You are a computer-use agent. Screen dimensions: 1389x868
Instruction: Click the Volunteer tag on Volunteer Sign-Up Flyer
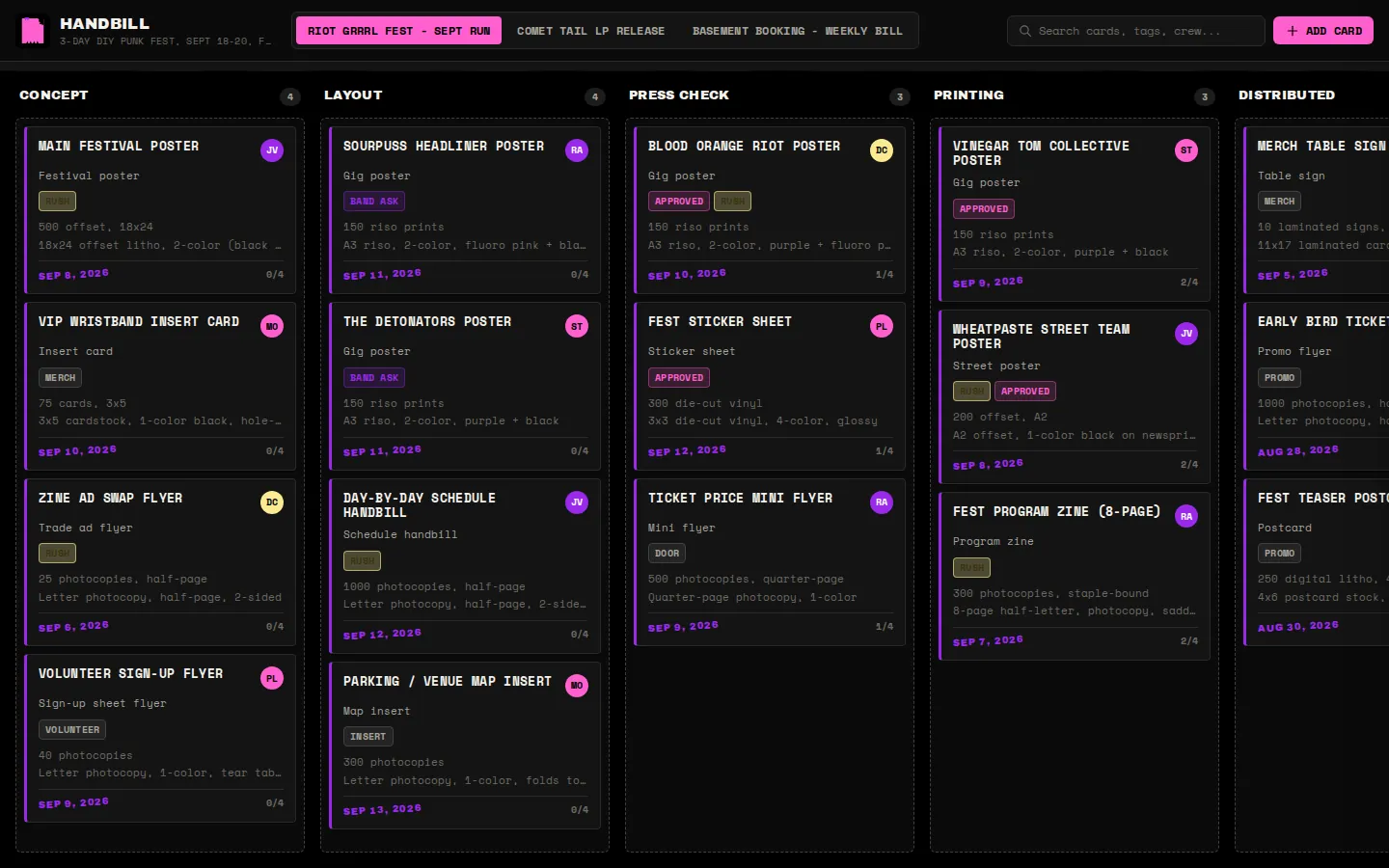click(x=72, y=730)
